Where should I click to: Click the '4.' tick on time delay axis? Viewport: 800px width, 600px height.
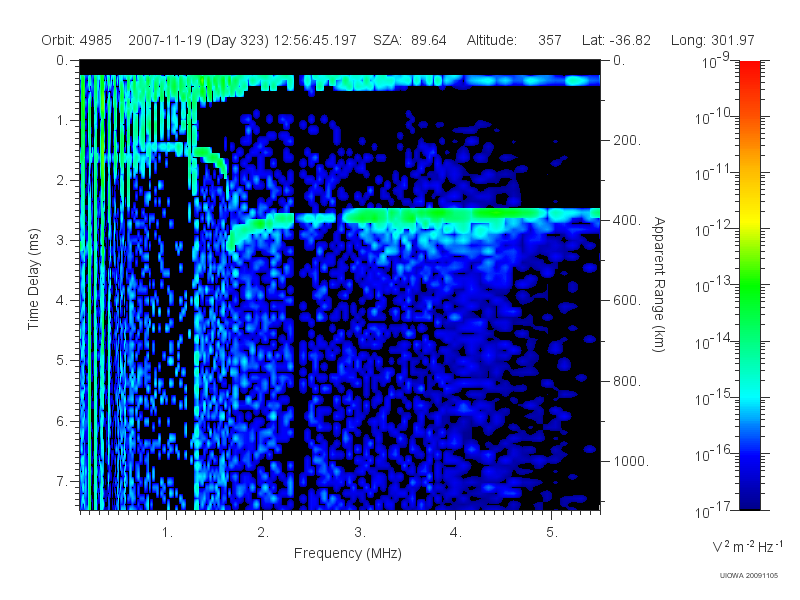(62, 301)
